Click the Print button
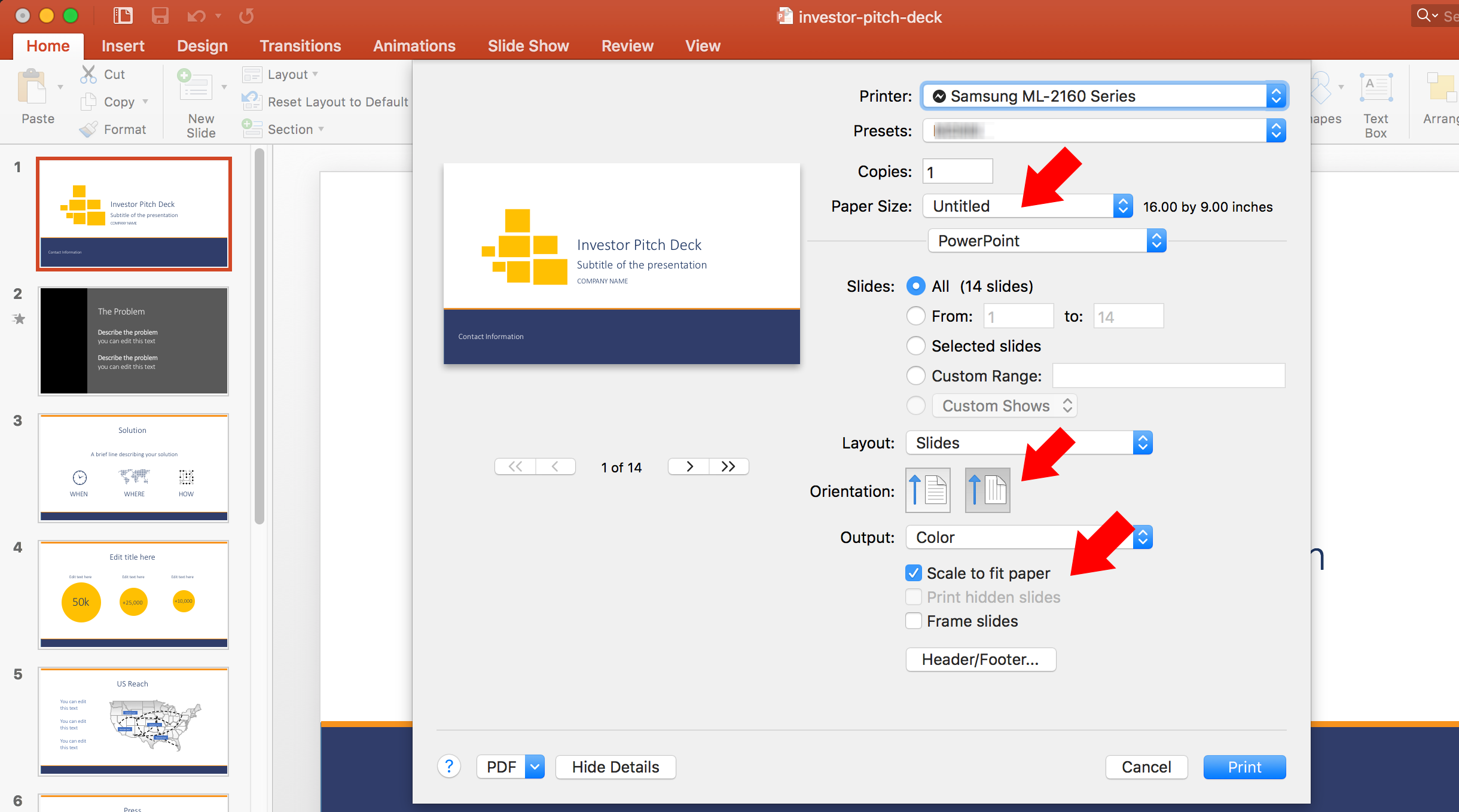Image resolution: width=1459 pixels, height=812 pixels. 1245,767
